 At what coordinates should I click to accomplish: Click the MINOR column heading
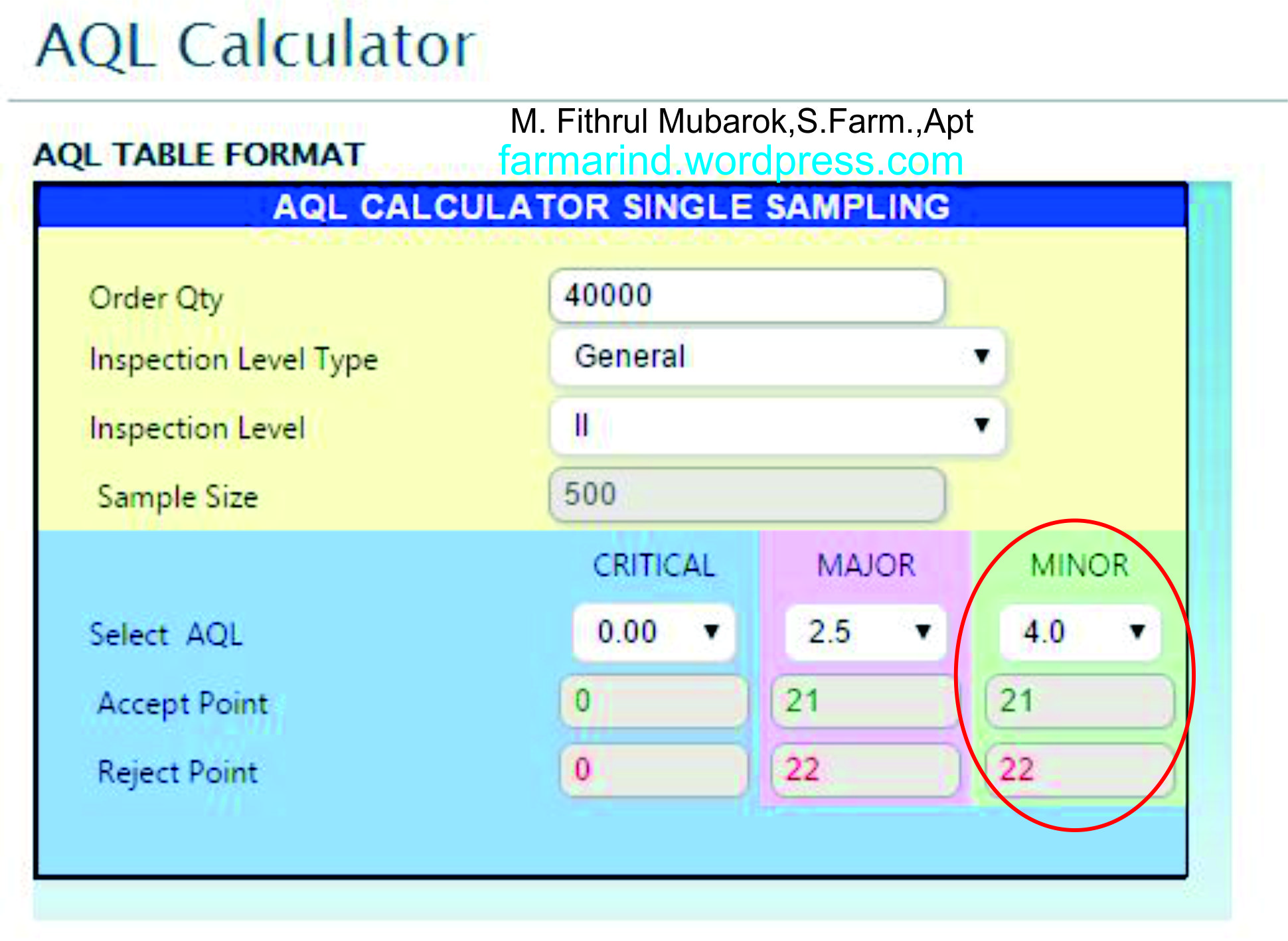1080,565
